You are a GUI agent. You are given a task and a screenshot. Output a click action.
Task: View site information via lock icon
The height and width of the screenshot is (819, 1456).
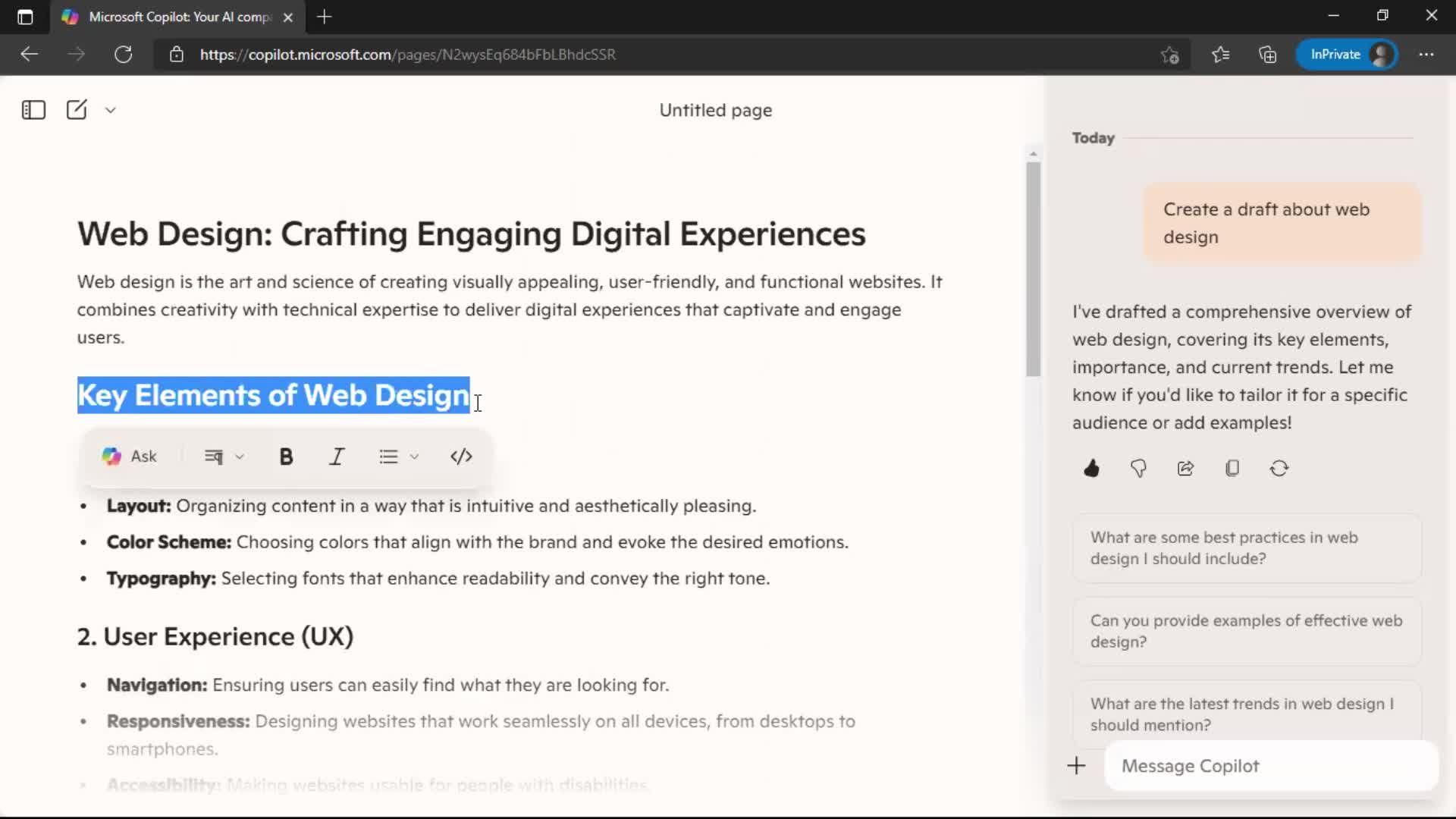(176, 55)
